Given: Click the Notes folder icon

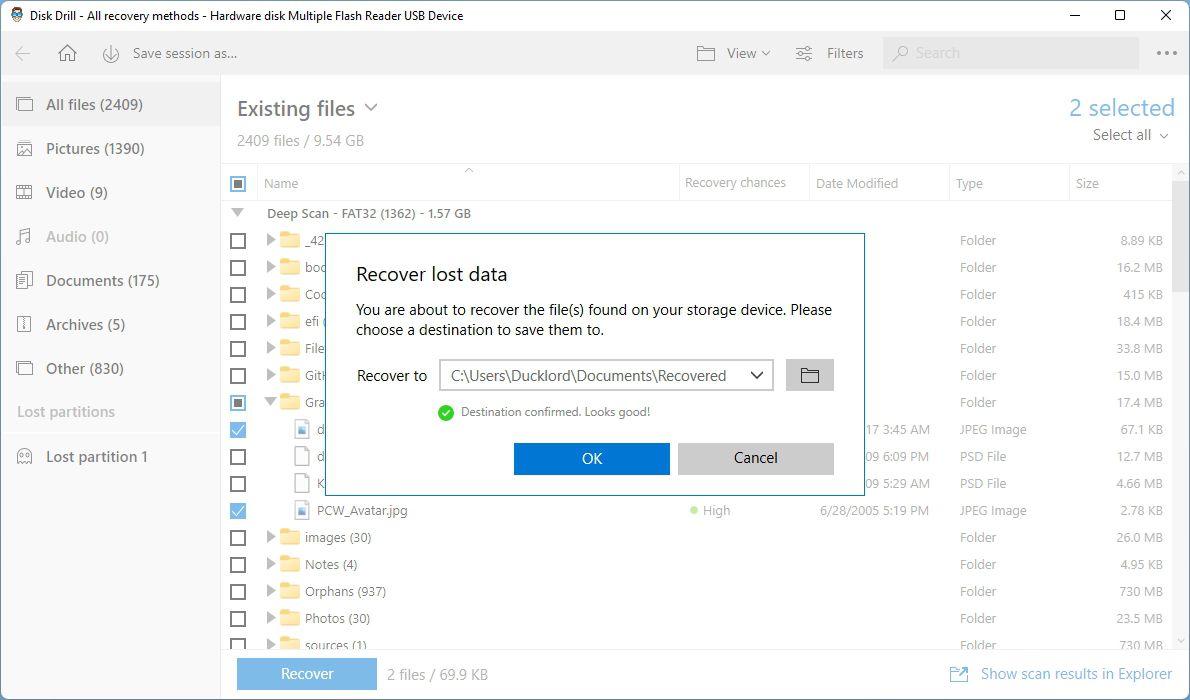Looking at the screenshot, I should pos(290,564).
